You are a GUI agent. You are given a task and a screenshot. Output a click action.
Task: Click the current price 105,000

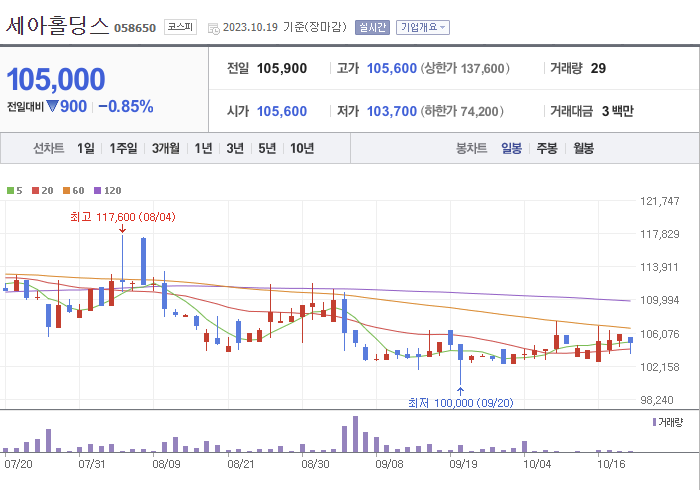[56, 79]
